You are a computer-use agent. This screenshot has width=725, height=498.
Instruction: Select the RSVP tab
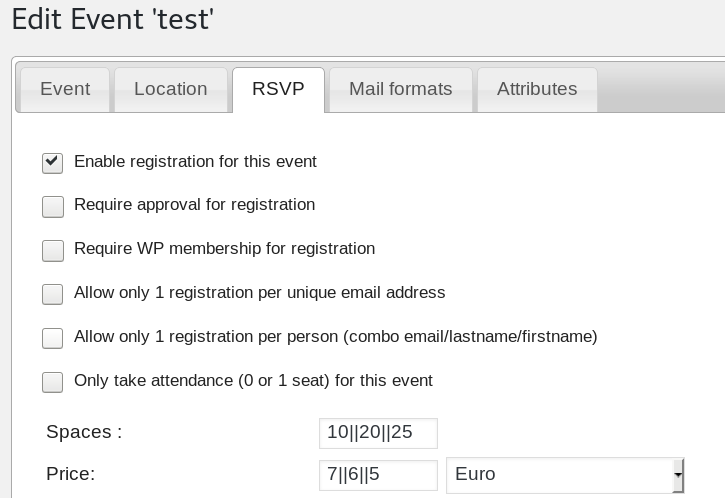[278, 89]
